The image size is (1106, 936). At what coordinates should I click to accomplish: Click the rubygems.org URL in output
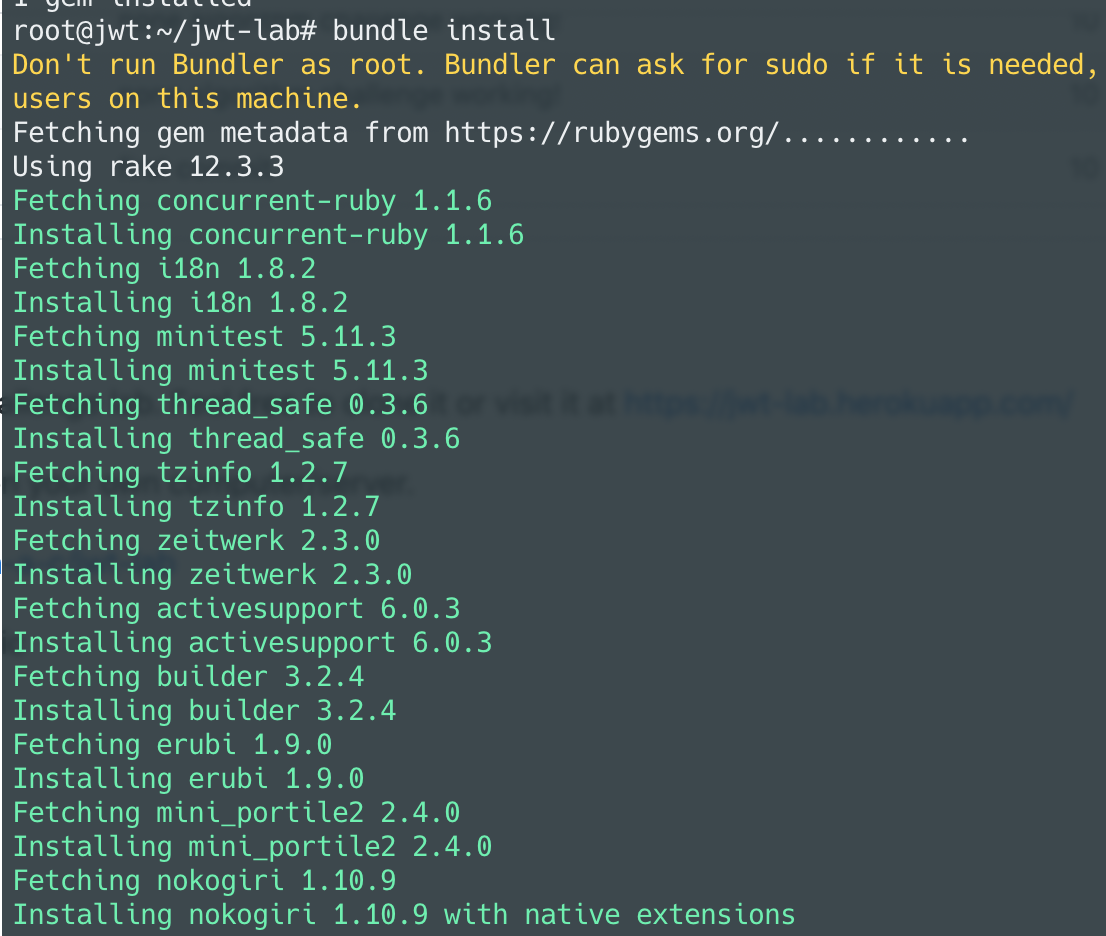point(612,133)
